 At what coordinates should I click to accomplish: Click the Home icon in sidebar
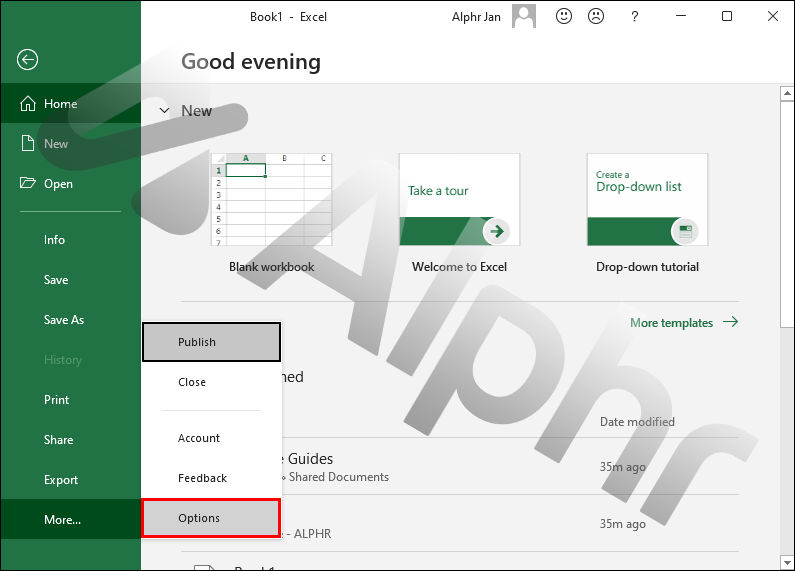[27, 104]
